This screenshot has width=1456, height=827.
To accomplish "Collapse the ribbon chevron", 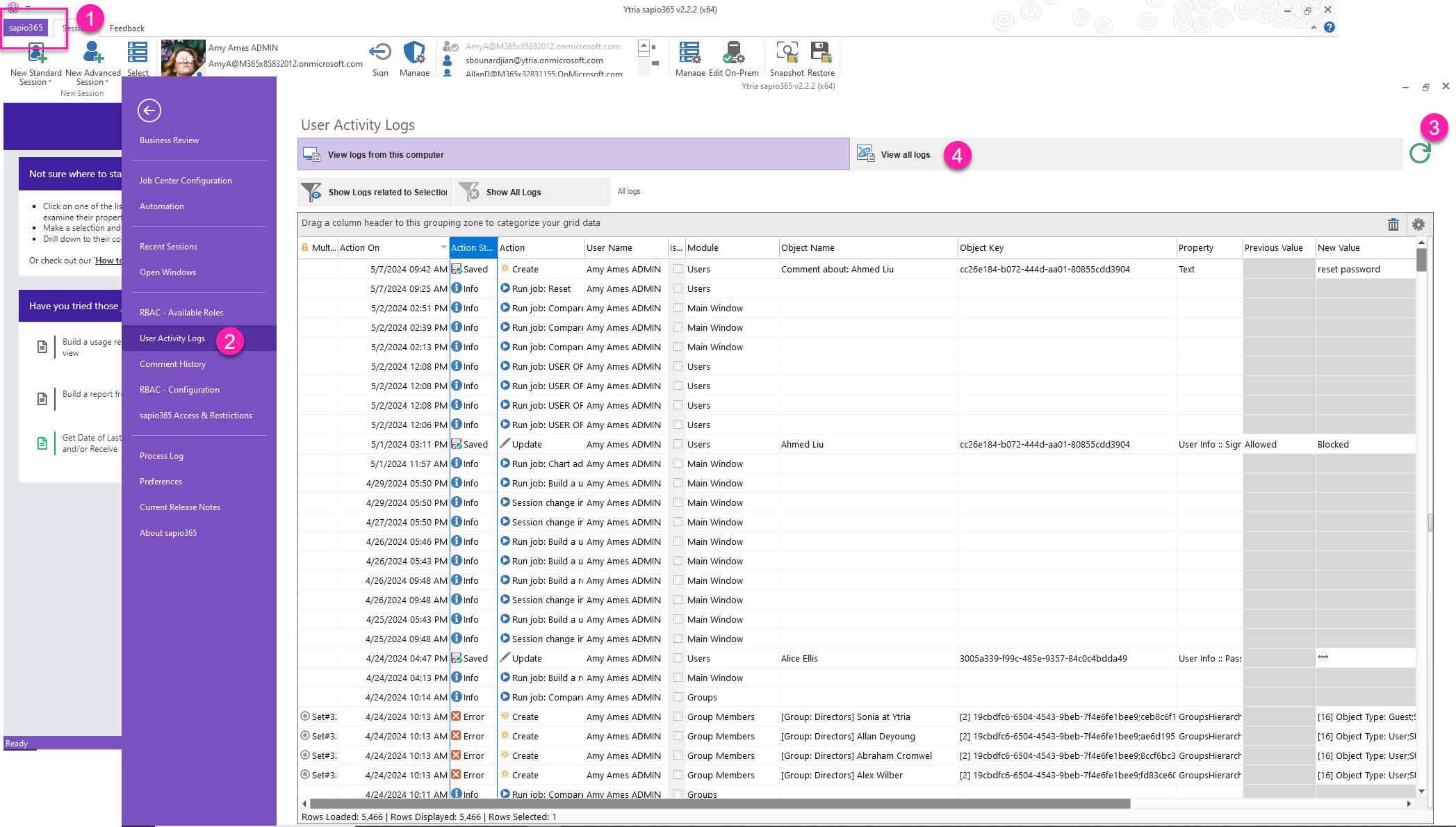I will 1314,27.
